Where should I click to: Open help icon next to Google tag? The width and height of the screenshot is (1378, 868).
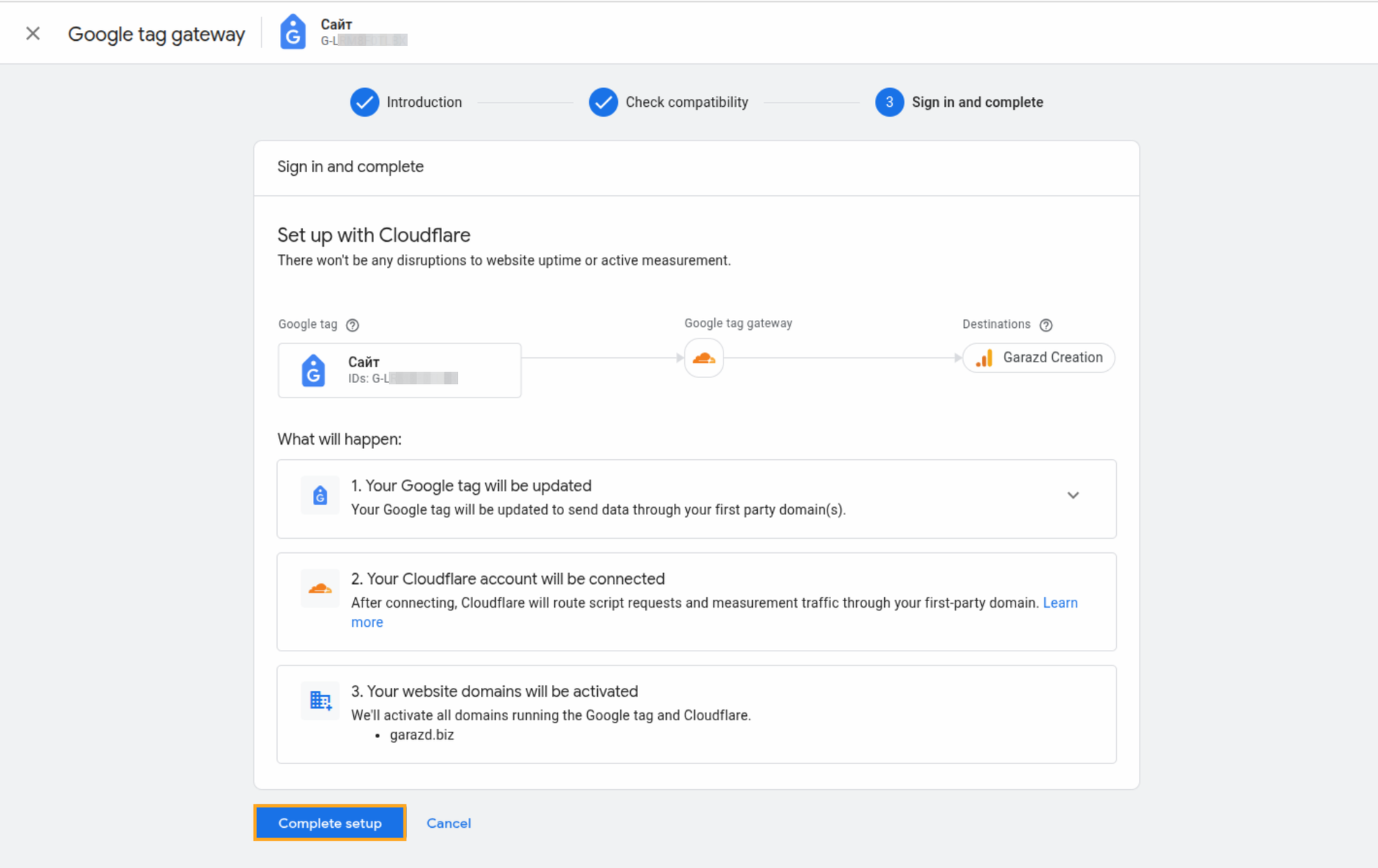click(352, 325)
